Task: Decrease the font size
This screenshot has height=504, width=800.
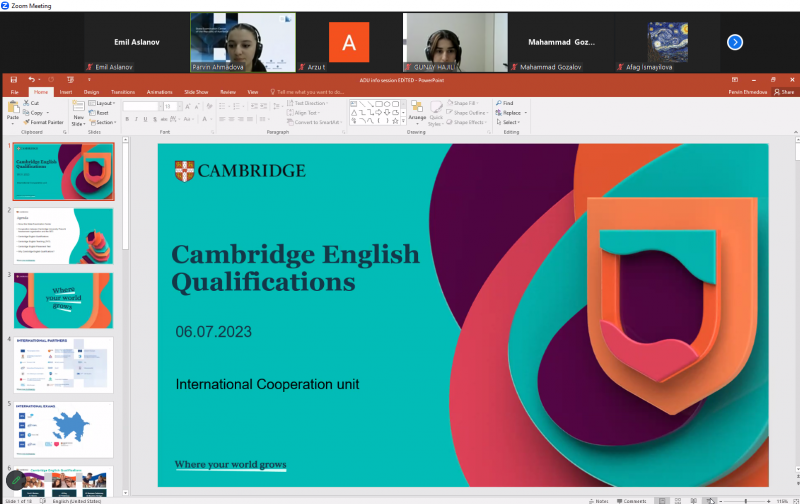Action: (x=197, y=106)
